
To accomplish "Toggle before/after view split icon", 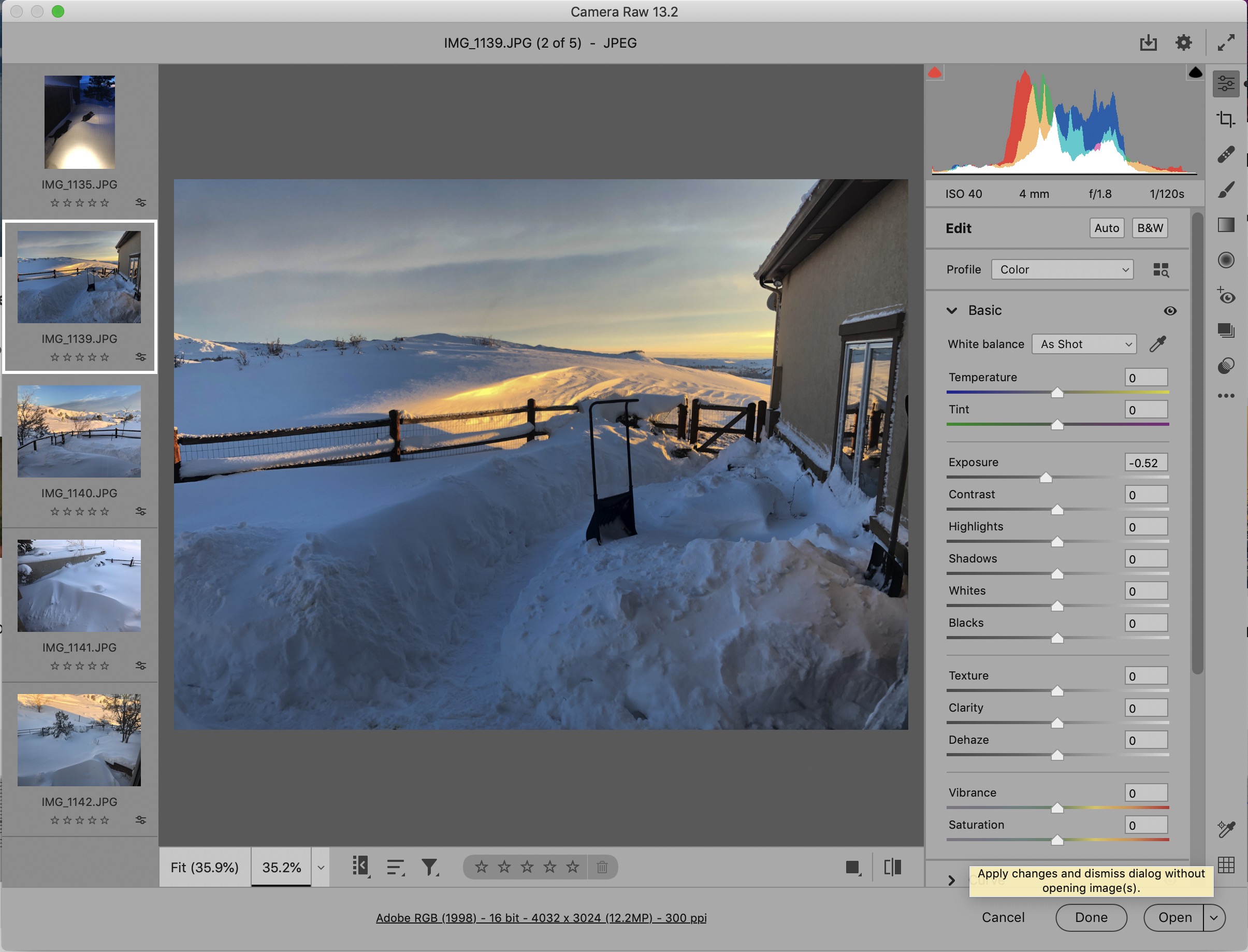I will click(892, 867).
